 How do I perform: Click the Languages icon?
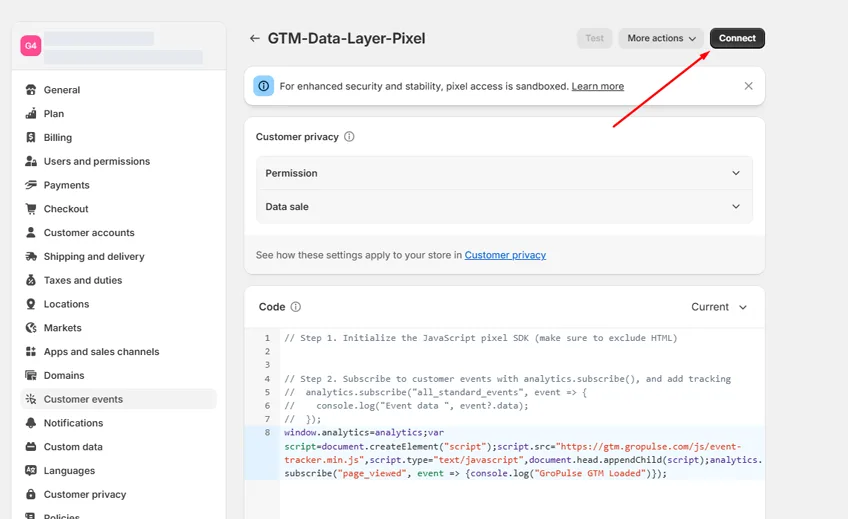tap(31, 470)
